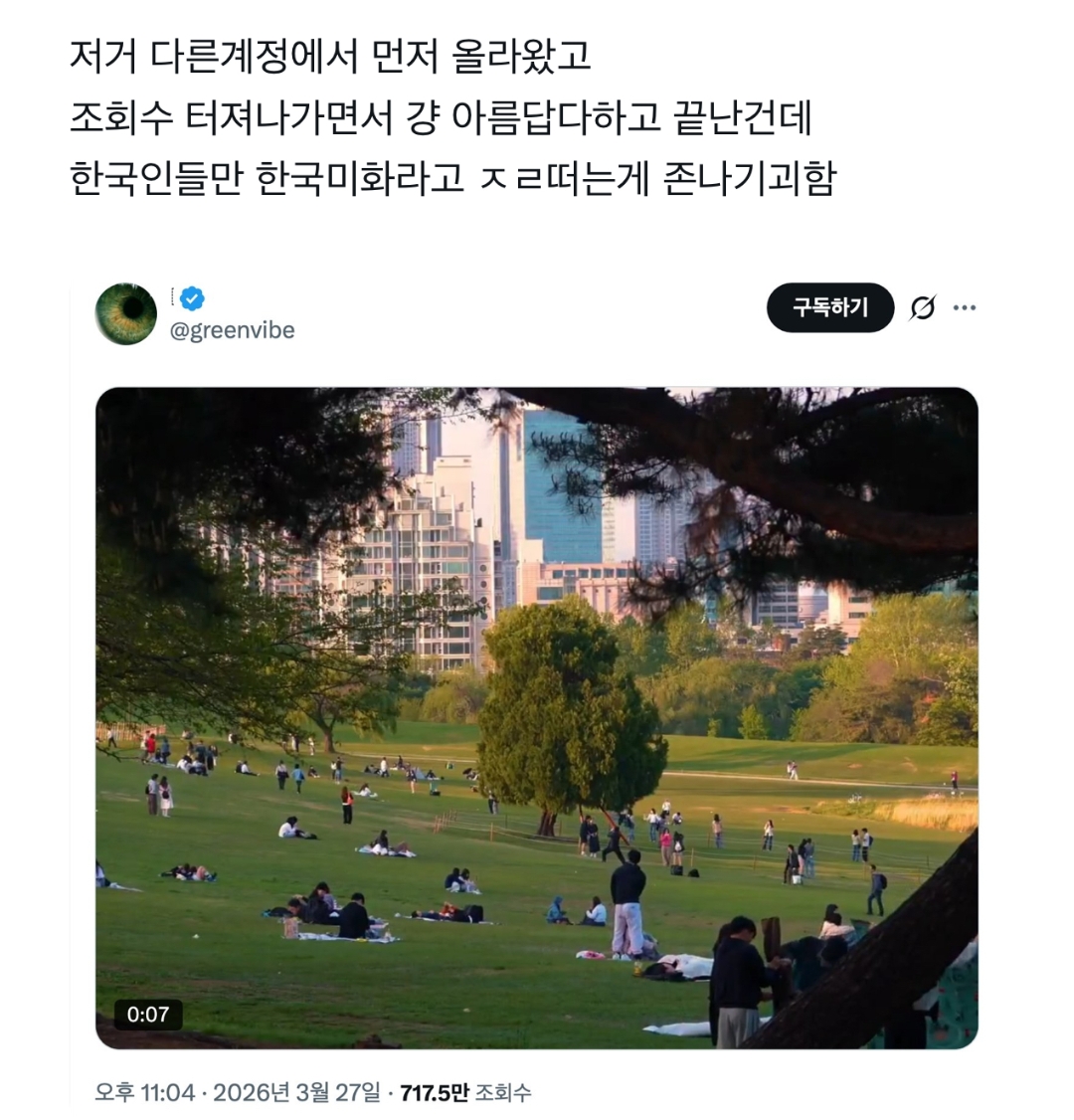Open the three-dot more options menu
1074x1120 pixels.
(964, 308)
